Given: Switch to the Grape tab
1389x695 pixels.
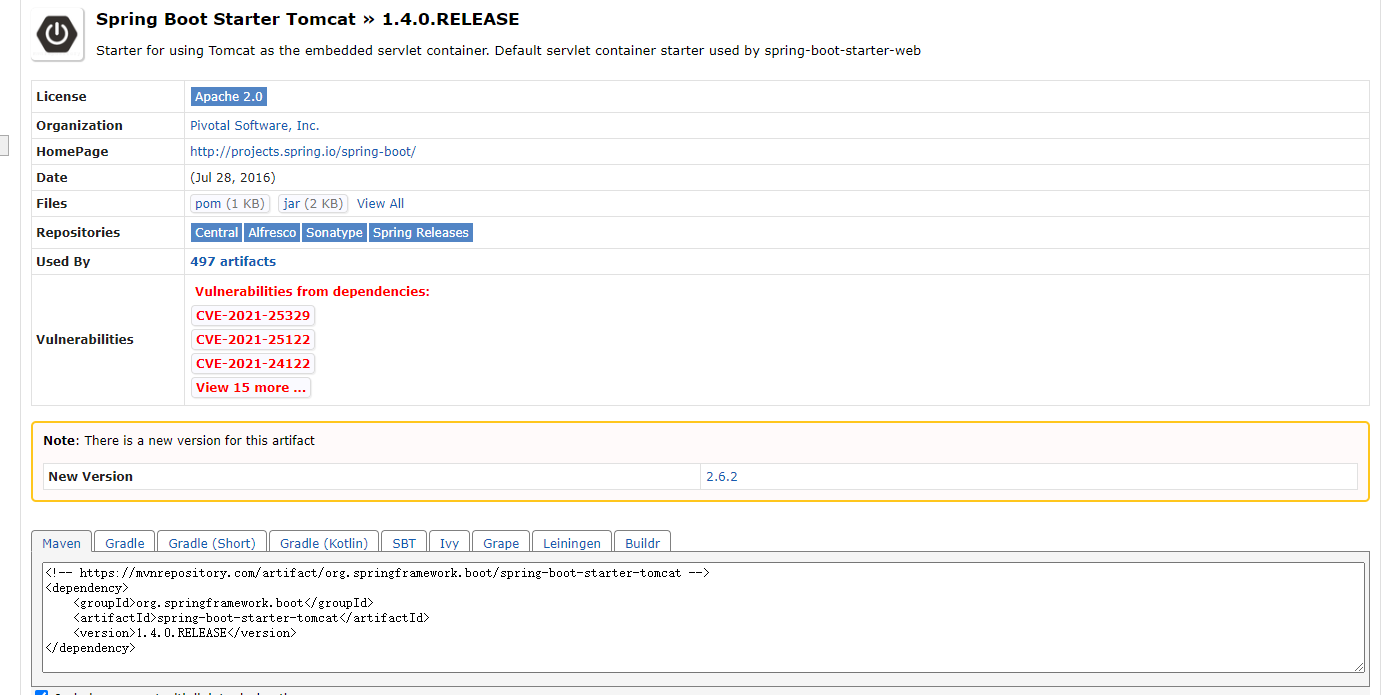Looking at the screenshot, I should tap(501, 542).
